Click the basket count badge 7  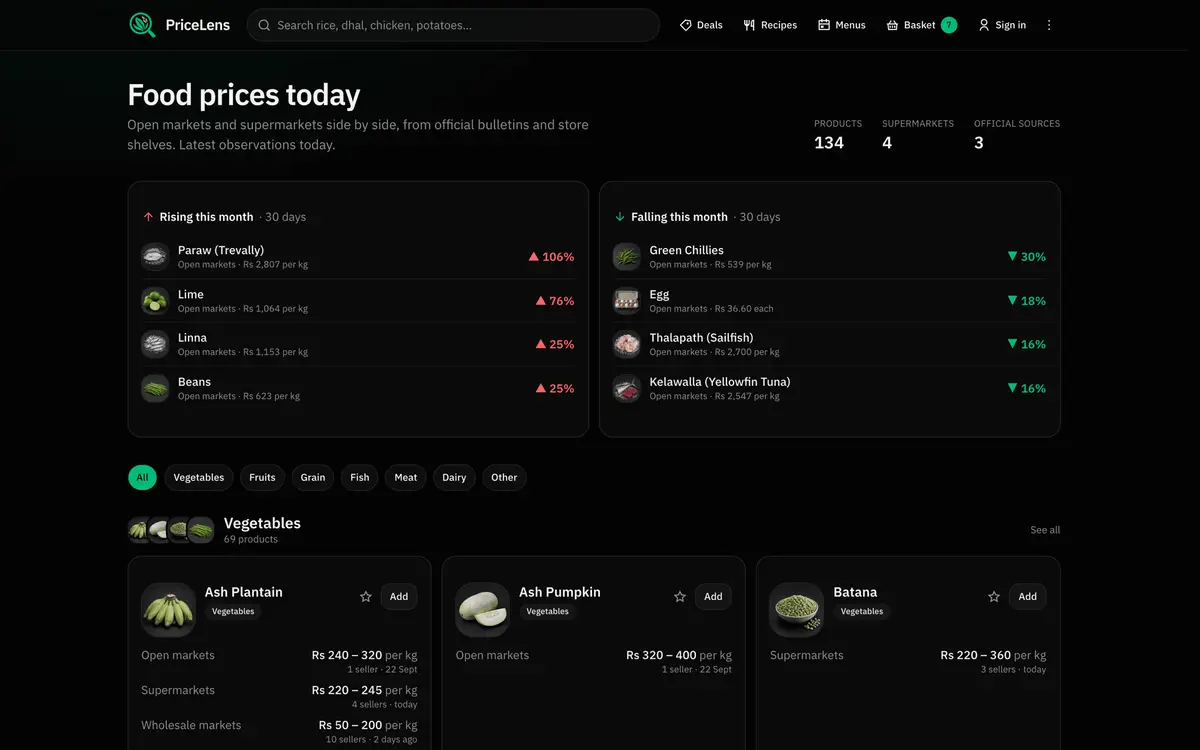coord(949,25)
